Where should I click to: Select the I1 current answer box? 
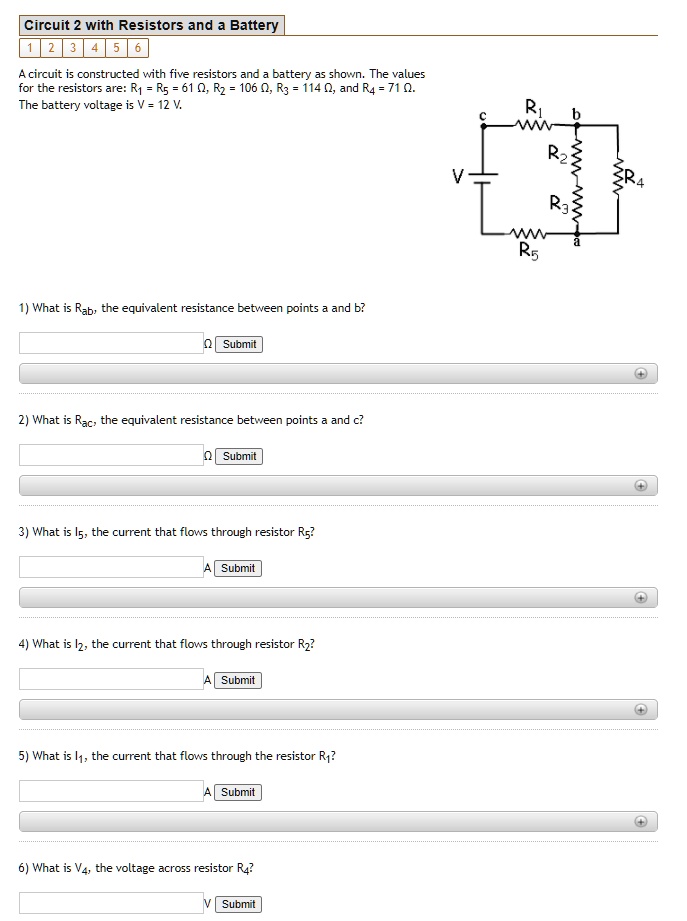[108, 792]
